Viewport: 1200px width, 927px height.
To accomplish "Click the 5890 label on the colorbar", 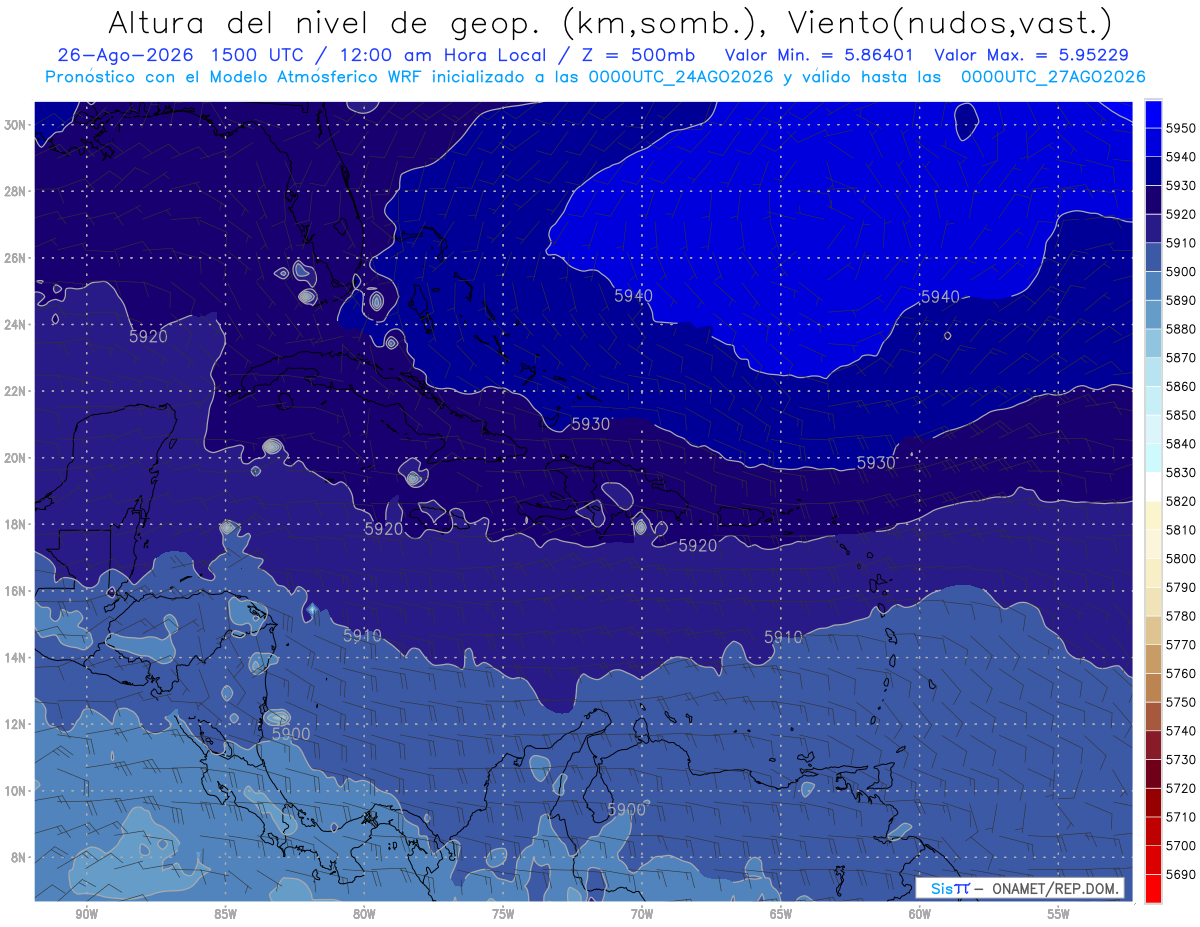I will 1181,300.
